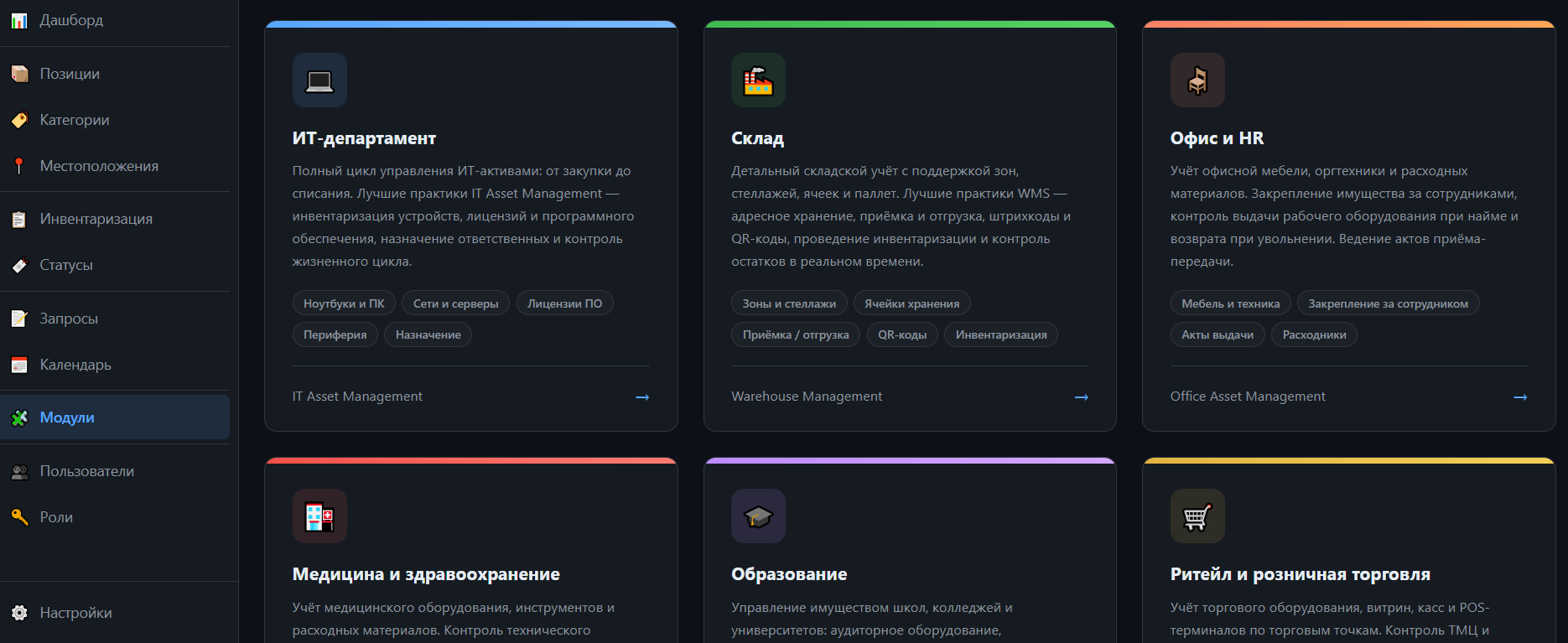Click the shopping cart icon of Ритейл
This screenshot has height=643, width=1568.
tap(1197, 516)
